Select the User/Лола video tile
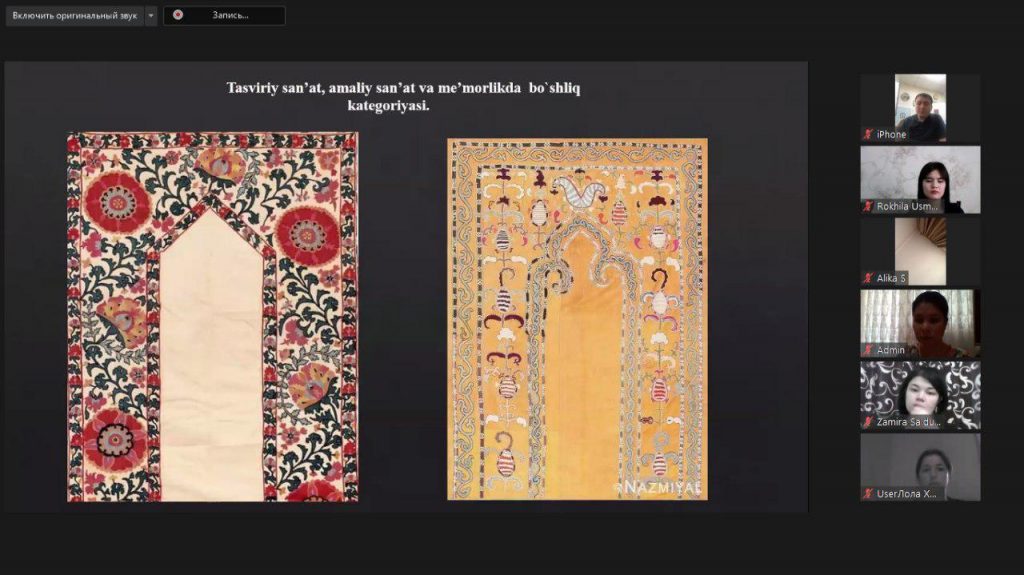Viewport: 1024px width, 575px height. (920, 466)
